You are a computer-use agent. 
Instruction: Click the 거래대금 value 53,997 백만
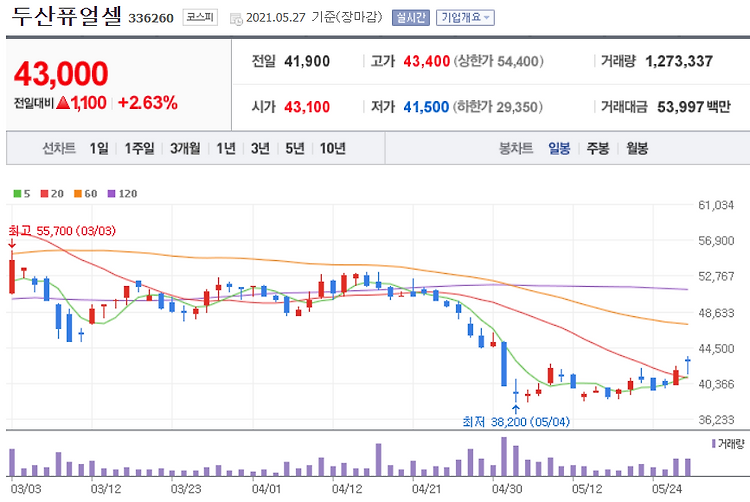pos(694,107)
